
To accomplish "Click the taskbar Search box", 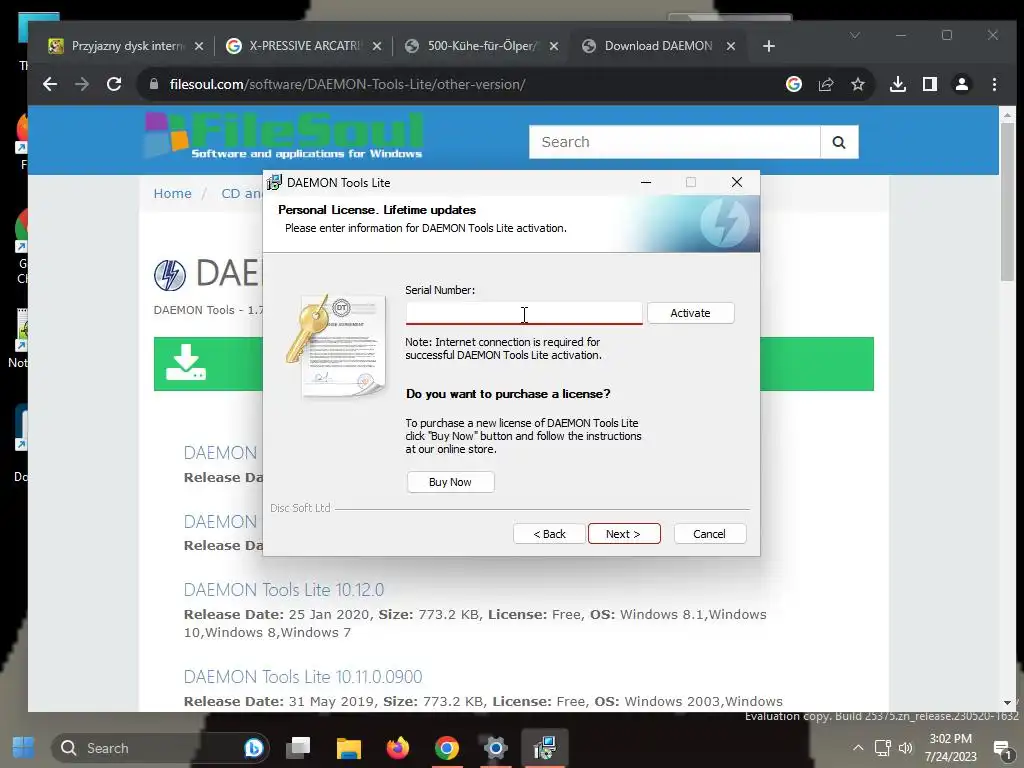I will [160, 748].
